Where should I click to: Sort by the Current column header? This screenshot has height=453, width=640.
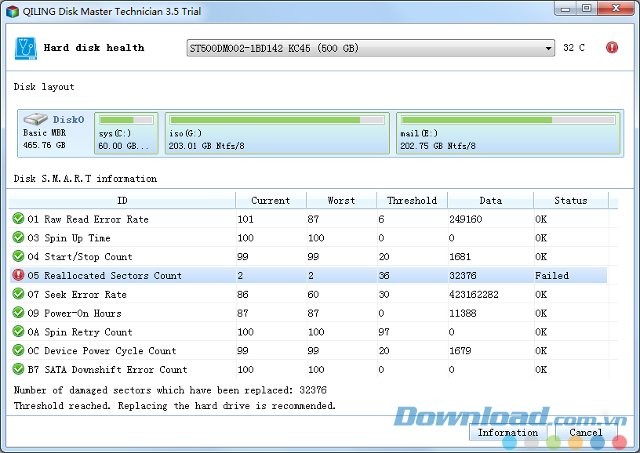(x=270, y=200)
